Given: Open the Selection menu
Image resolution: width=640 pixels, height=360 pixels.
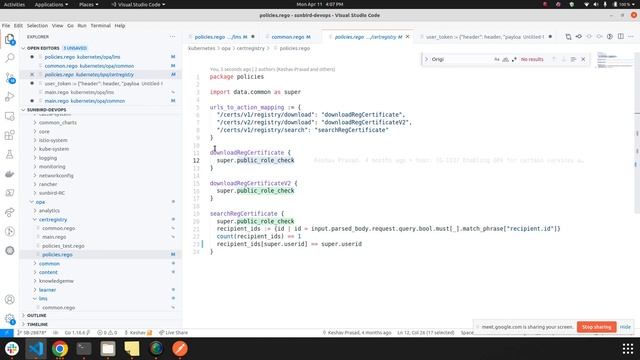Looking at the screenshot, I should 37,25.
